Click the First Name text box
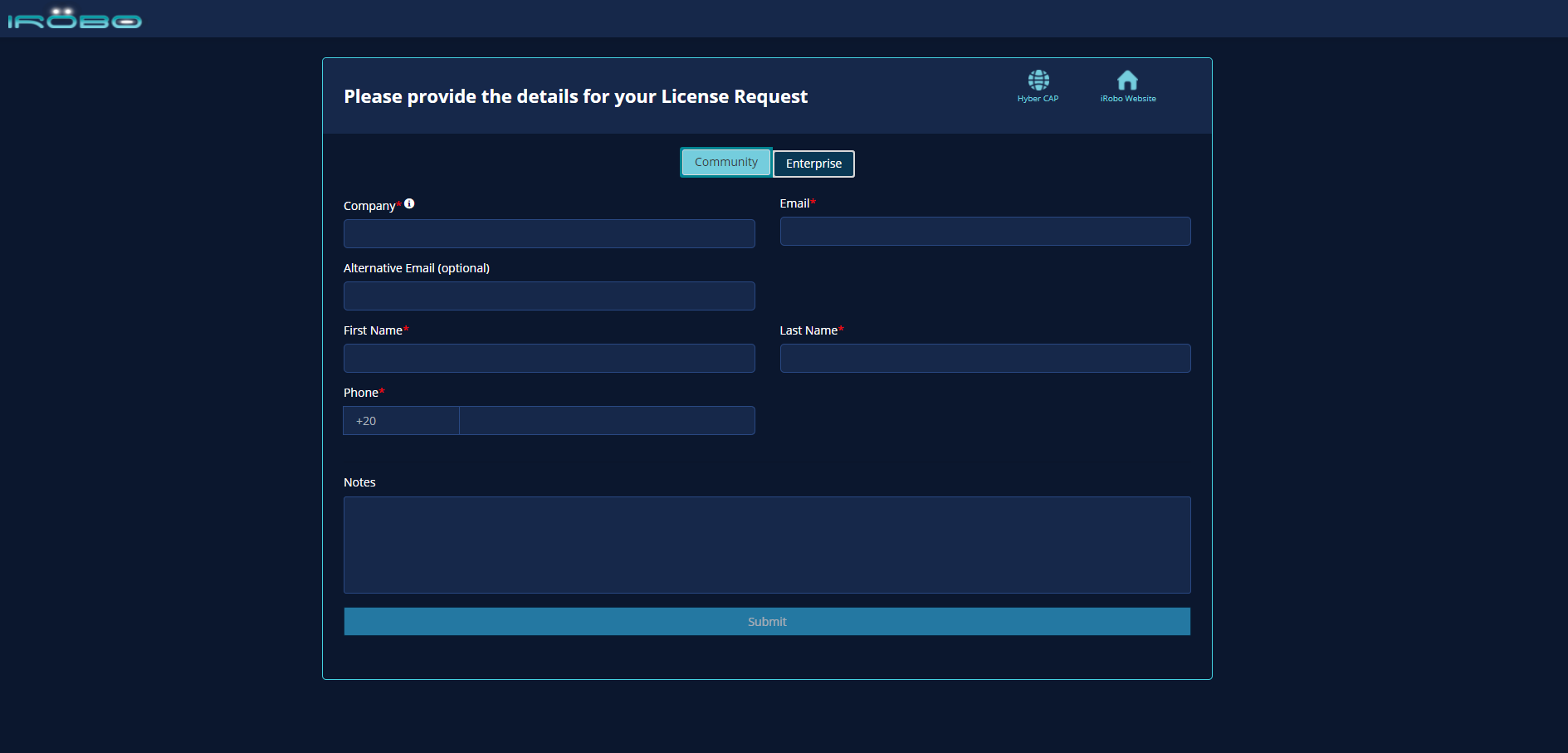Viewport: 1568px width, 753px height. click(x=549, y=359)
